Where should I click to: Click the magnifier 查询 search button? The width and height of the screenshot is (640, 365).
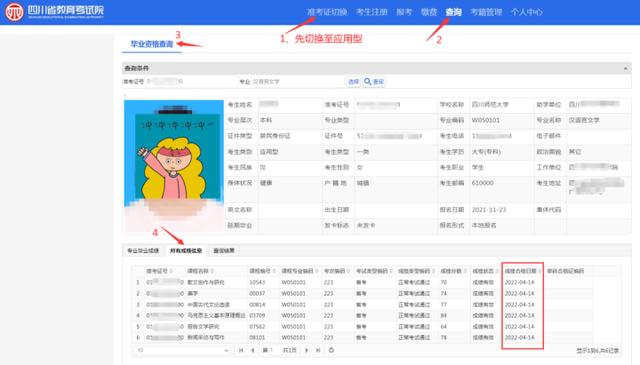[x=374, y=82]
